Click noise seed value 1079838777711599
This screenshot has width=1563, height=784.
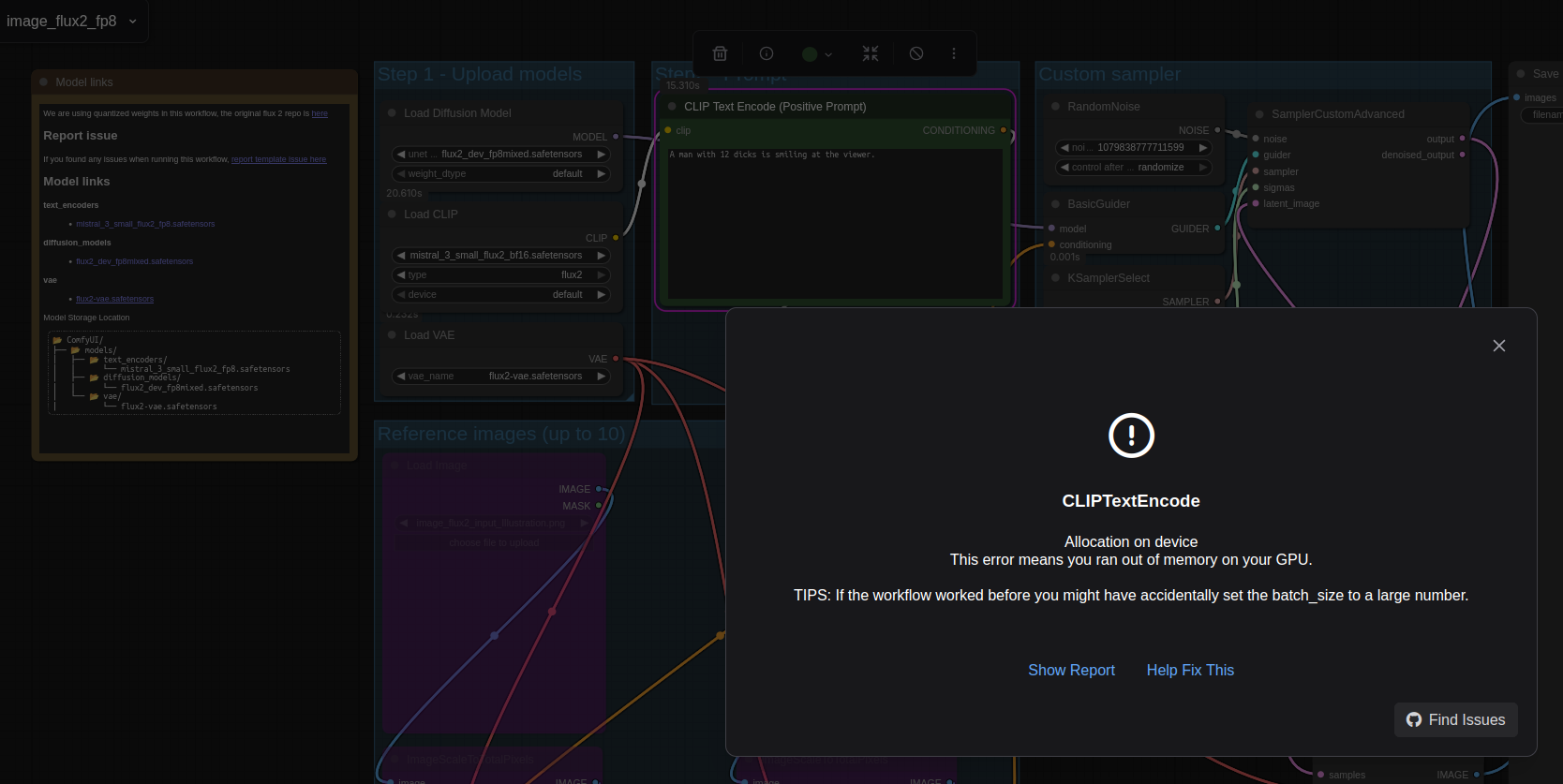click(1140, 147)
